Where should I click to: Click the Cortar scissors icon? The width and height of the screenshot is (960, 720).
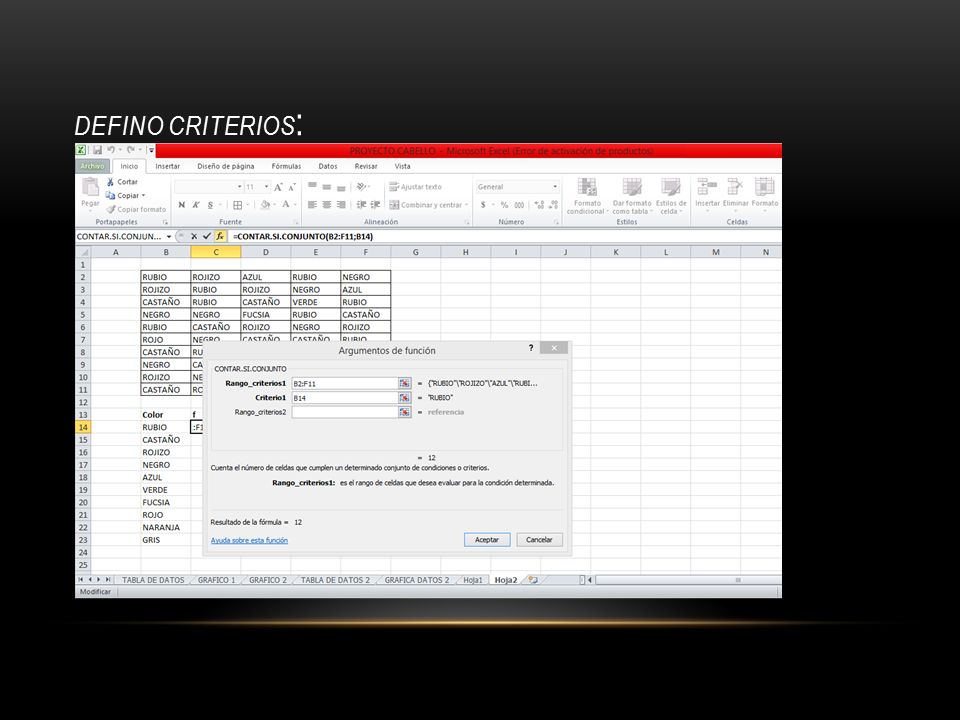[x=110, y=182]
